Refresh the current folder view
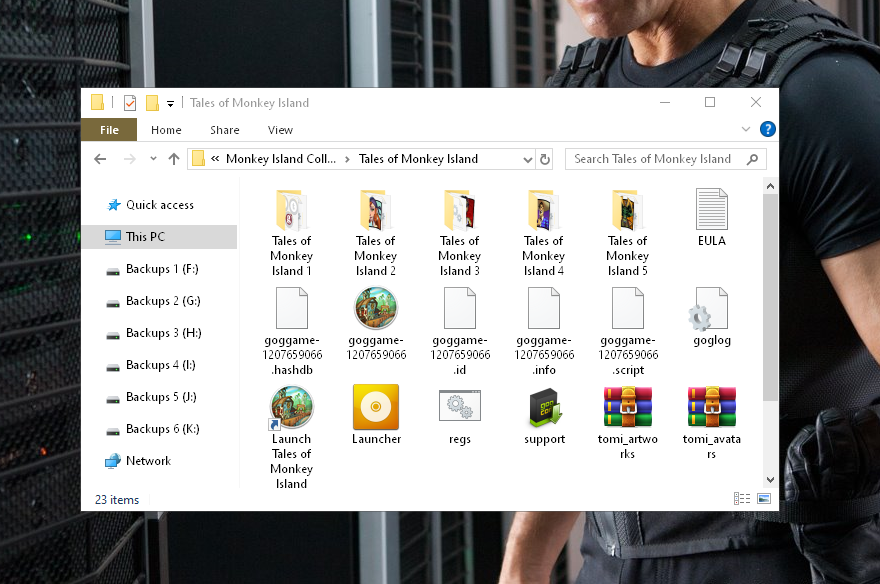The width and height of the screenshot is (880, 584). point(545,159)
